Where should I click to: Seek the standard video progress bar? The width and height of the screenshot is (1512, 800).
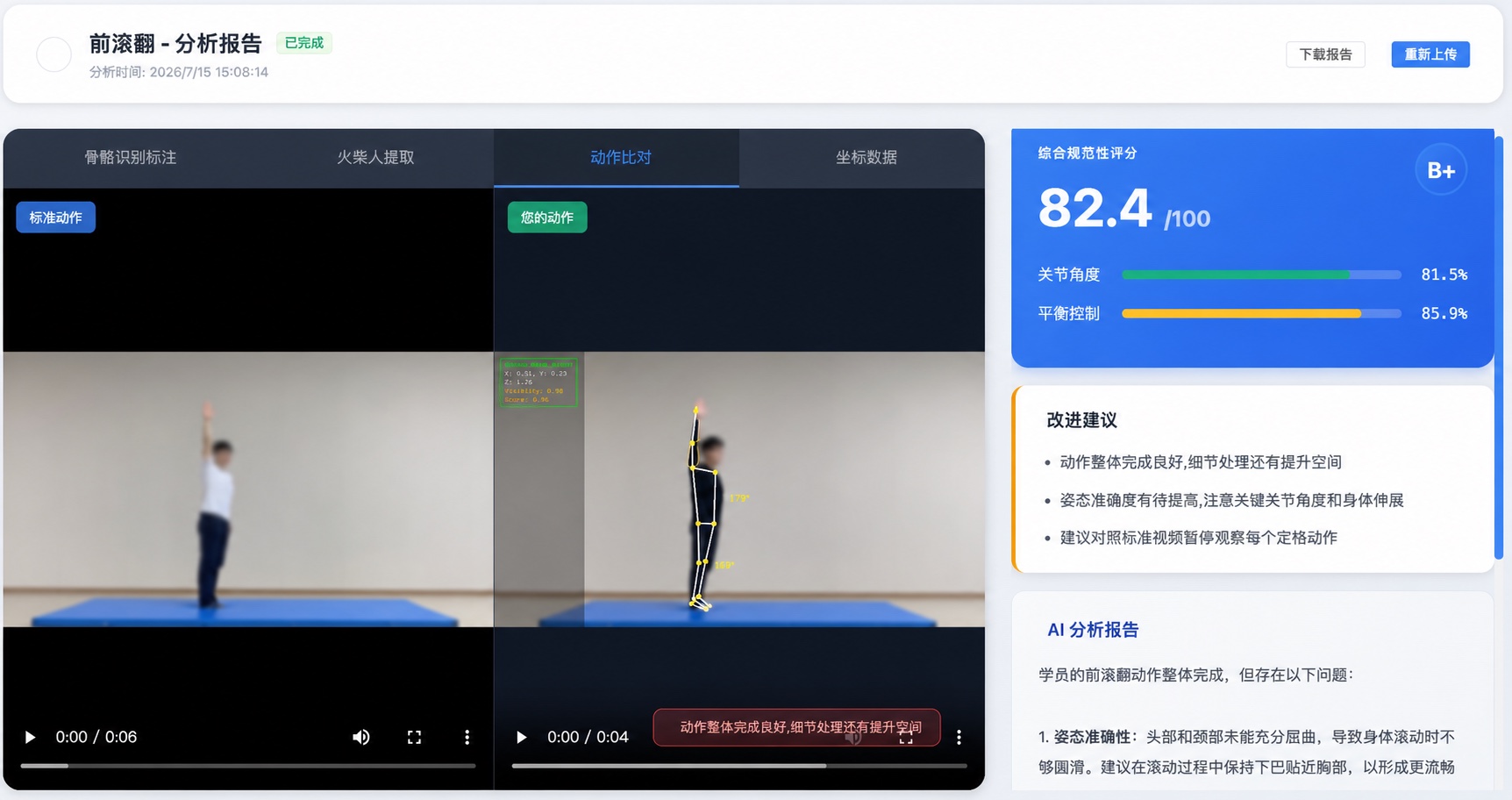pos(248,766)
